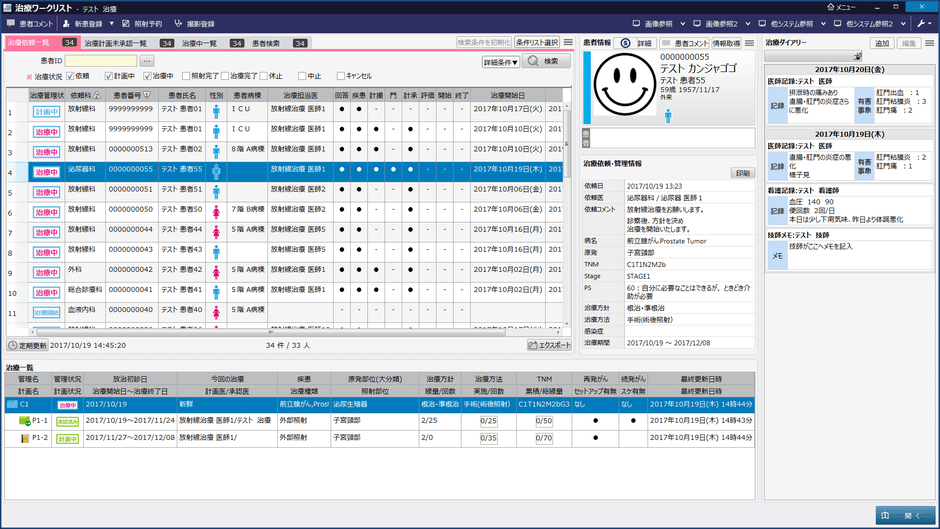940x529 pixels.
Task: Click the P1-1 plan icon in treatment list
Action: click(25, 421)
